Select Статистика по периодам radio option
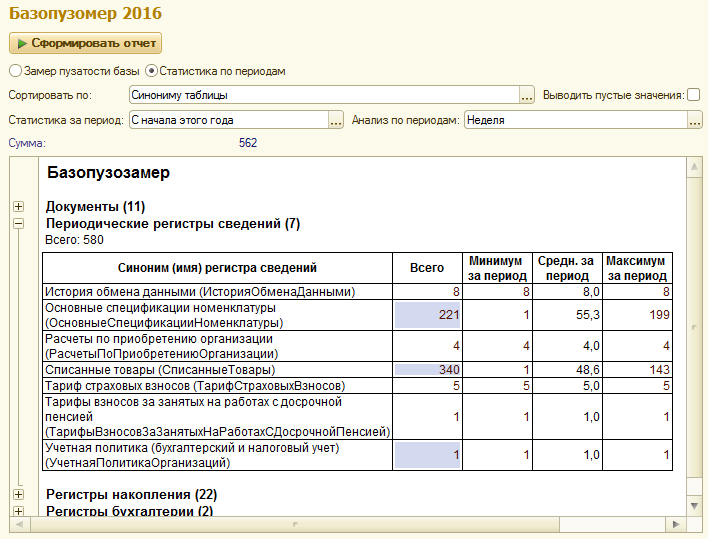708x539 pixels. pos(152,71)
